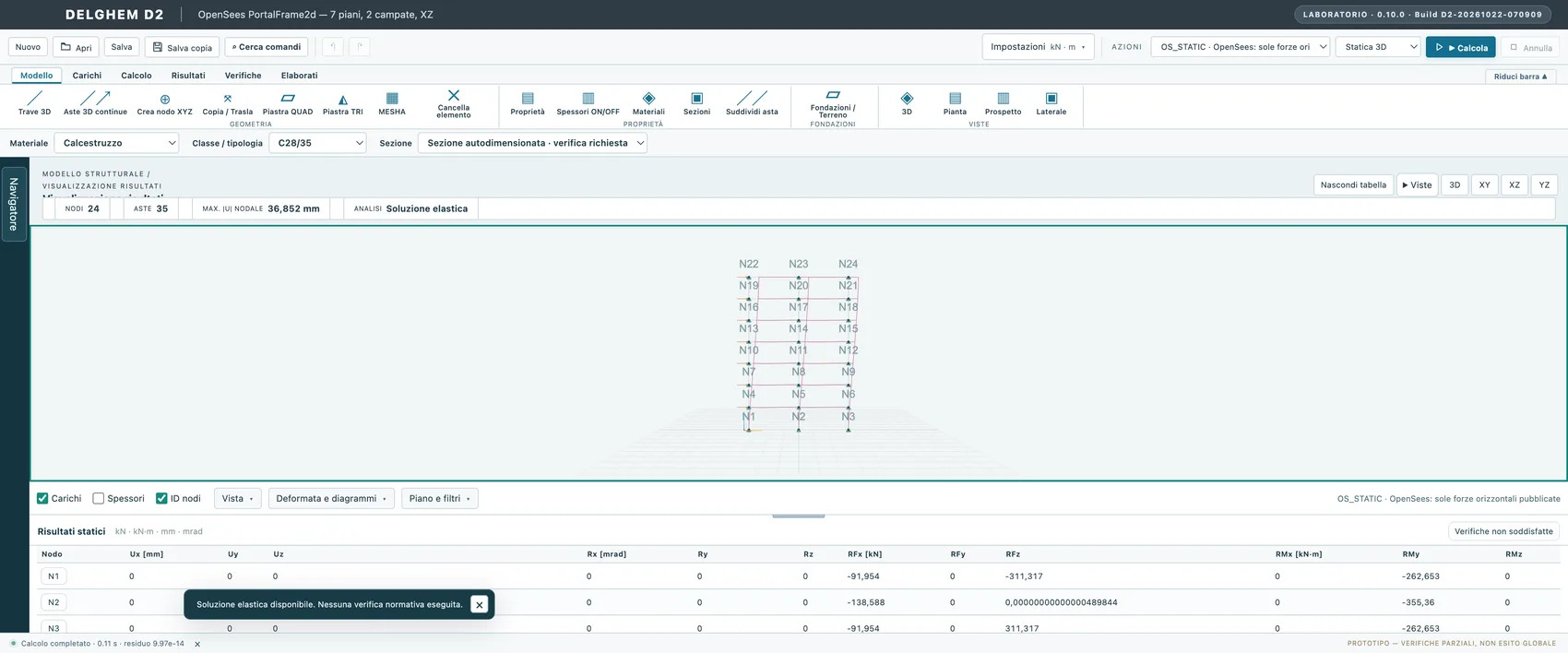The width and height of the screenshot is (1568, 653).
Task: Run analysis with Calcola button
Action: pos(1461,47)
